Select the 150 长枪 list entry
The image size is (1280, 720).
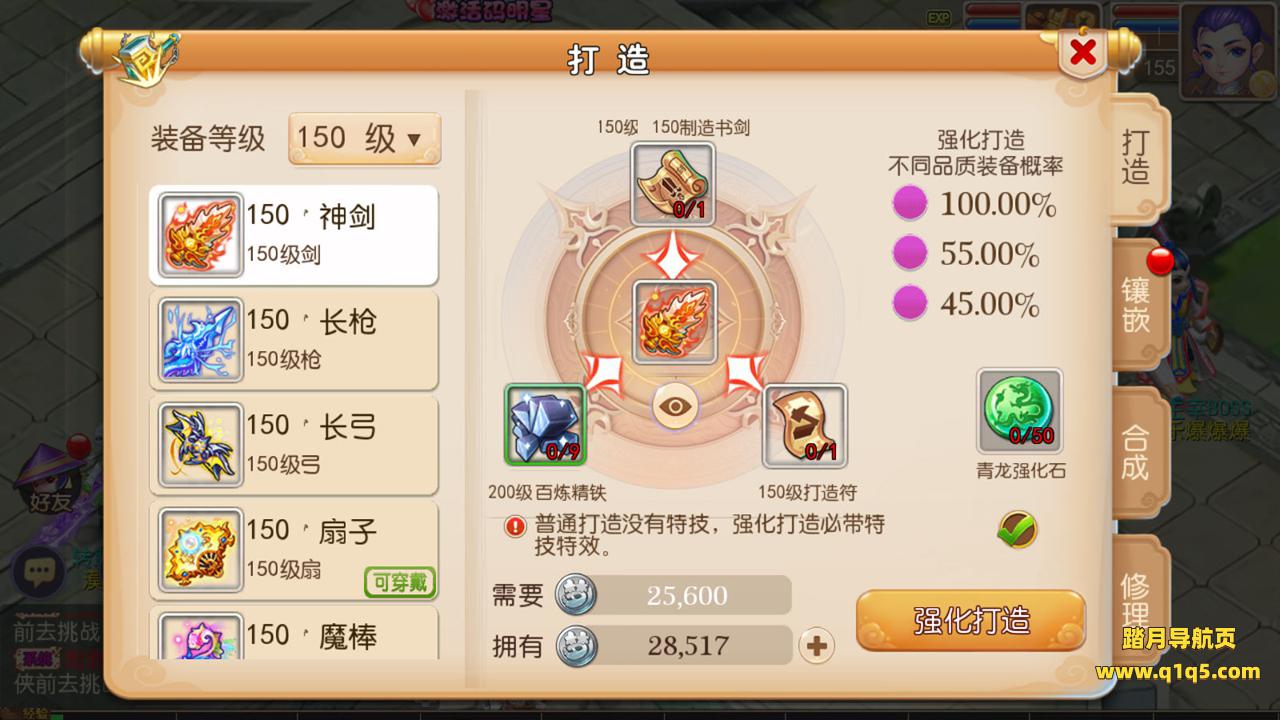coord(294,339)
